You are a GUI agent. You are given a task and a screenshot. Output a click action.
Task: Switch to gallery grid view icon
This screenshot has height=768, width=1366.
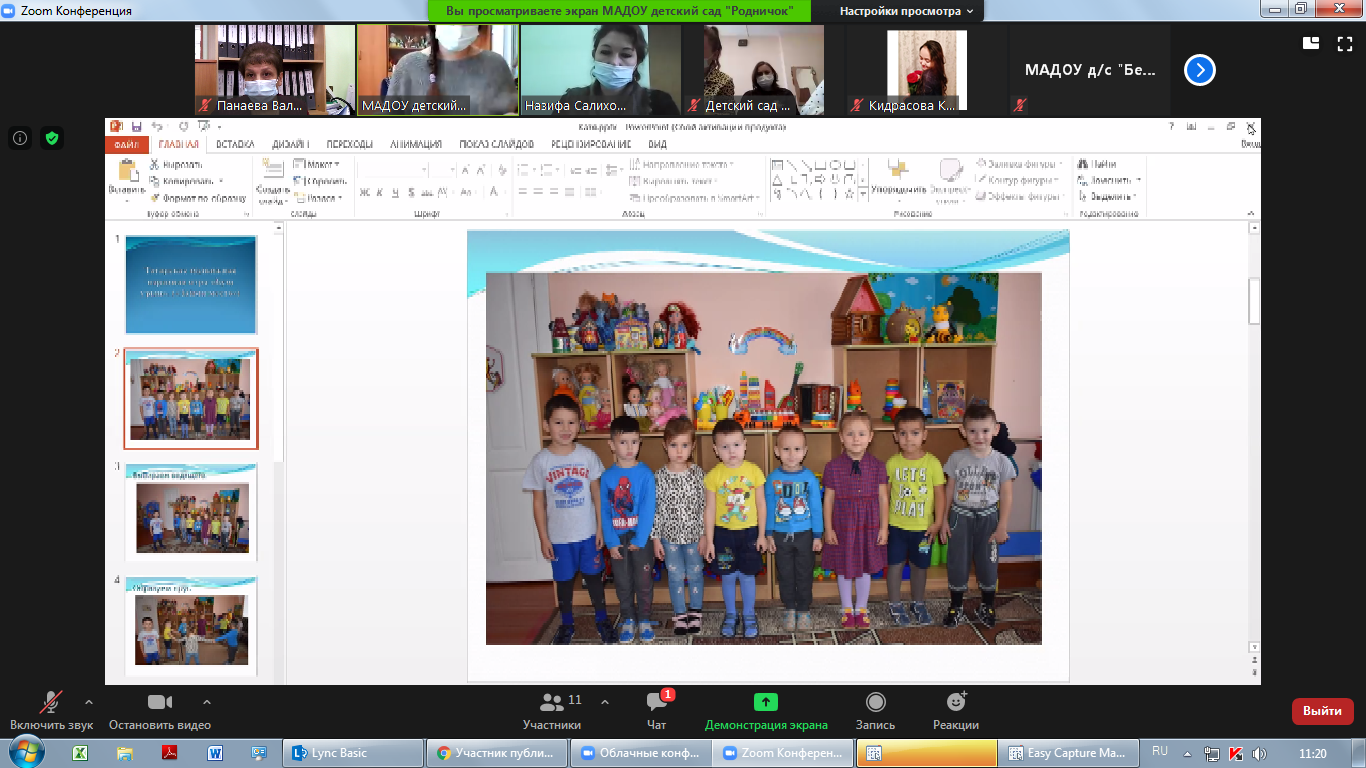(1311, 43)
